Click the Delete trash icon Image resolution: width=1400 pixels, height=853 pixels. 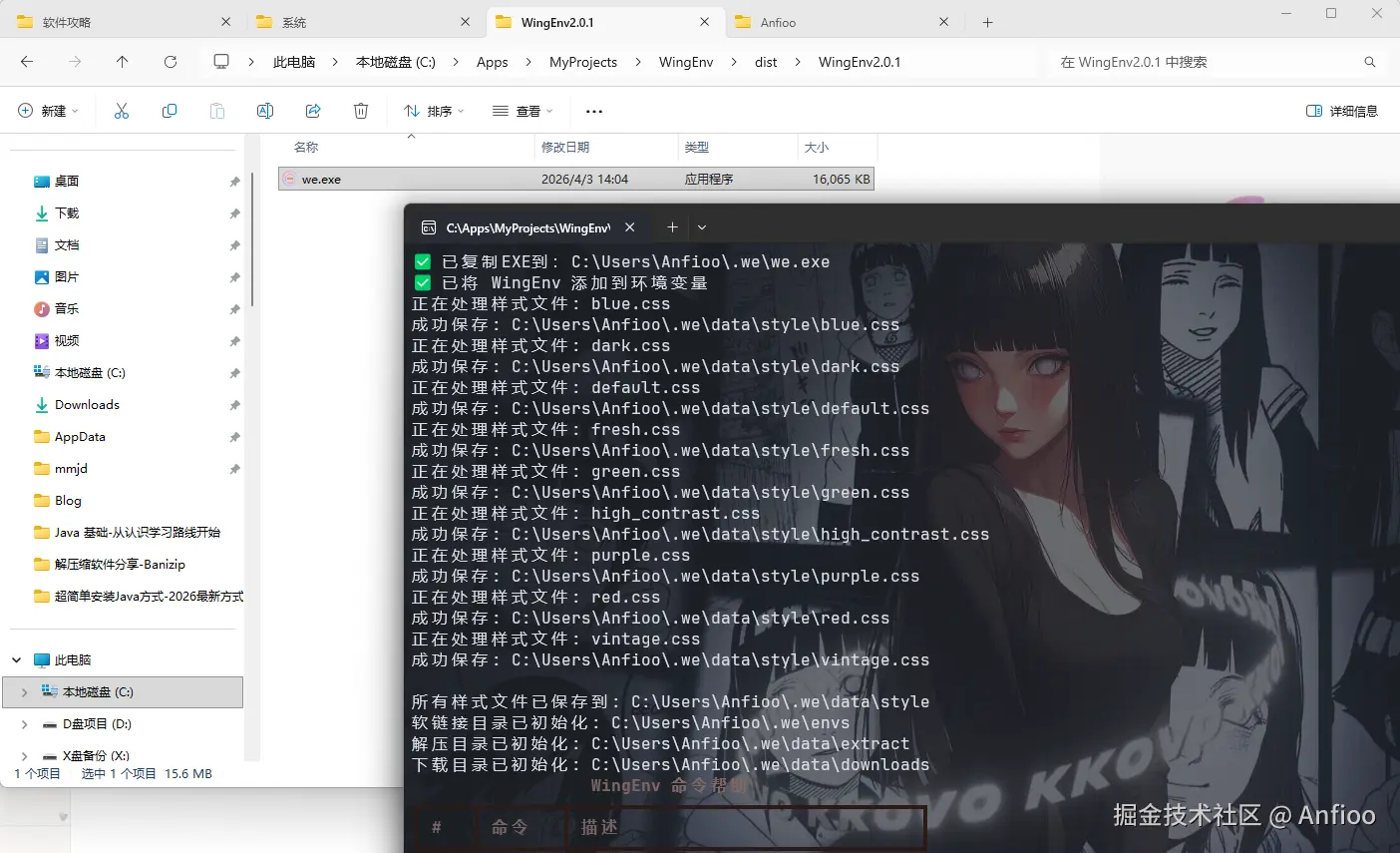point(361,111)
